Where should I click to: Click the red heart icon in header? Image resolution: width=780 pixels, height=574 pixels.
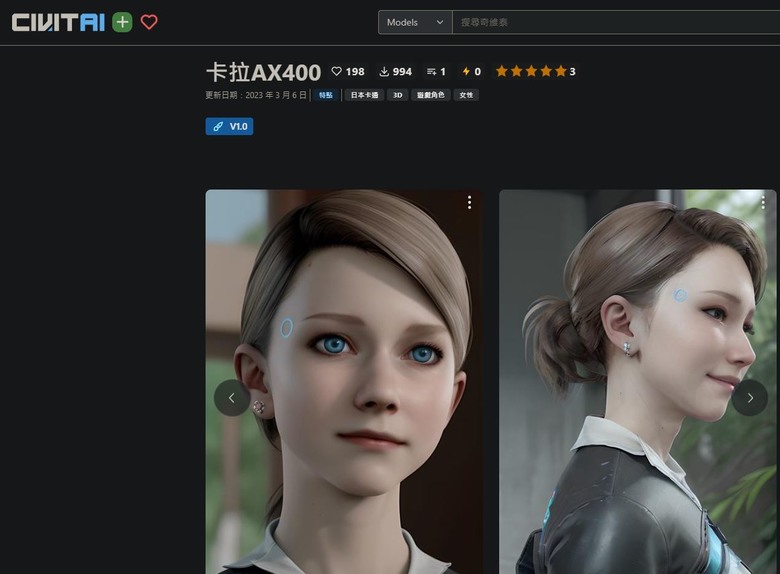click(x=149, y=22)
